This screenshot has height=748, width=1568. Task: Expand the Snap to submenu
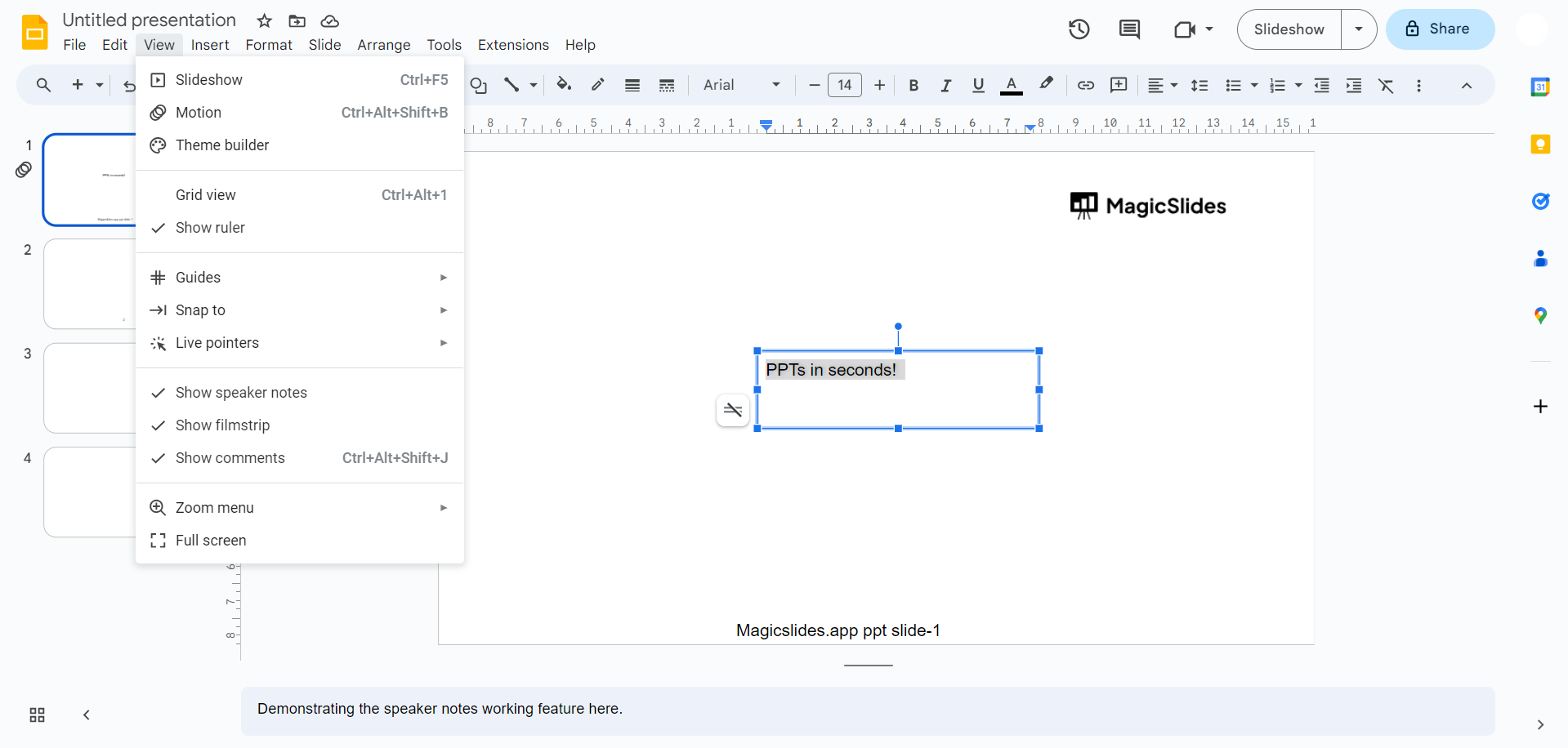coord(300,310)
